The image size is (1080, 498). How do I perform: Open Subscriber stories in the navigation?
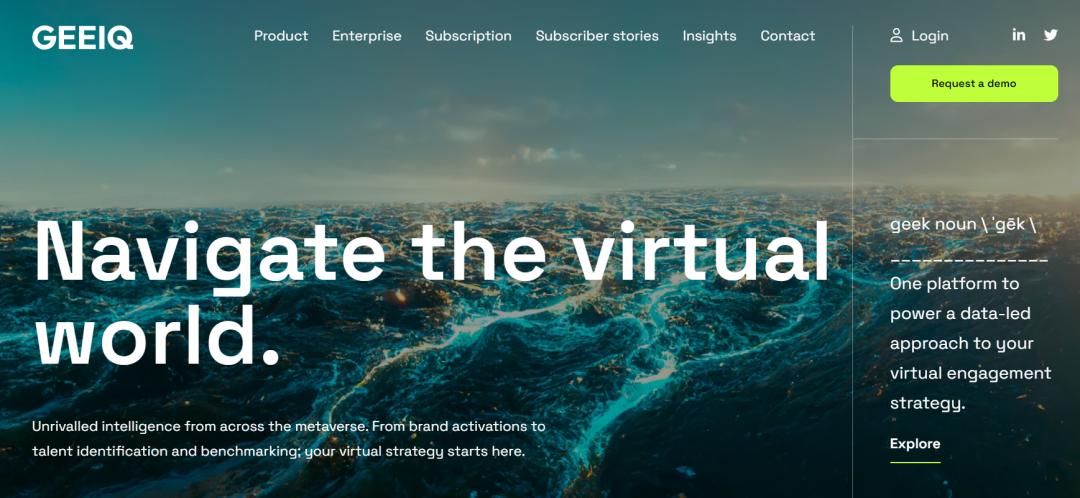597,36
